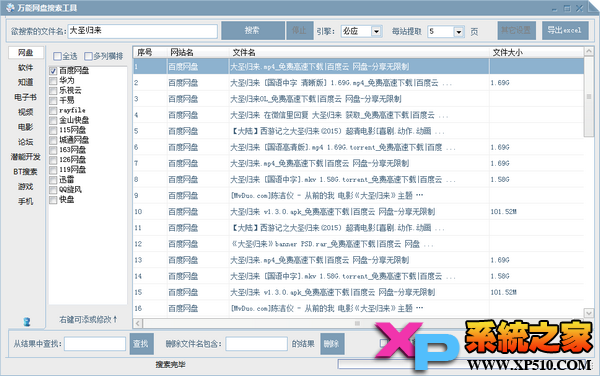Check the 115网盘 option

point(53,130)
